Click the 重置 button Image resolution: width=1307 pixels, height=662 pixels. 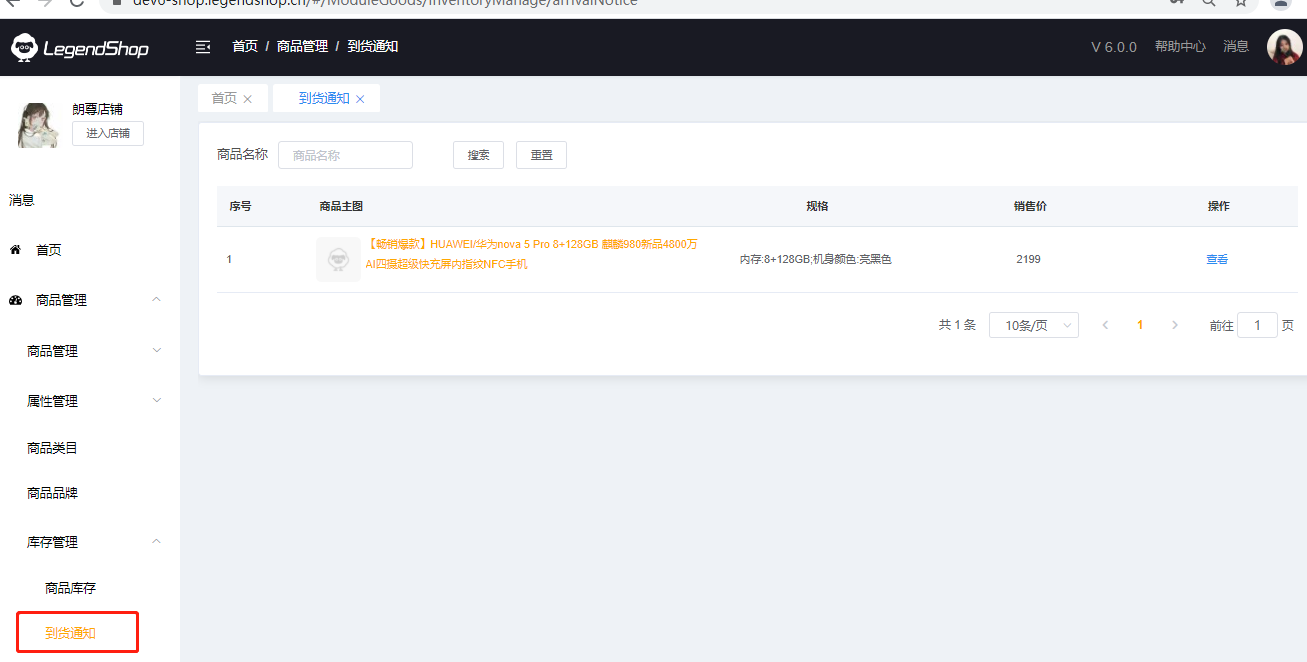pos(541,155)
